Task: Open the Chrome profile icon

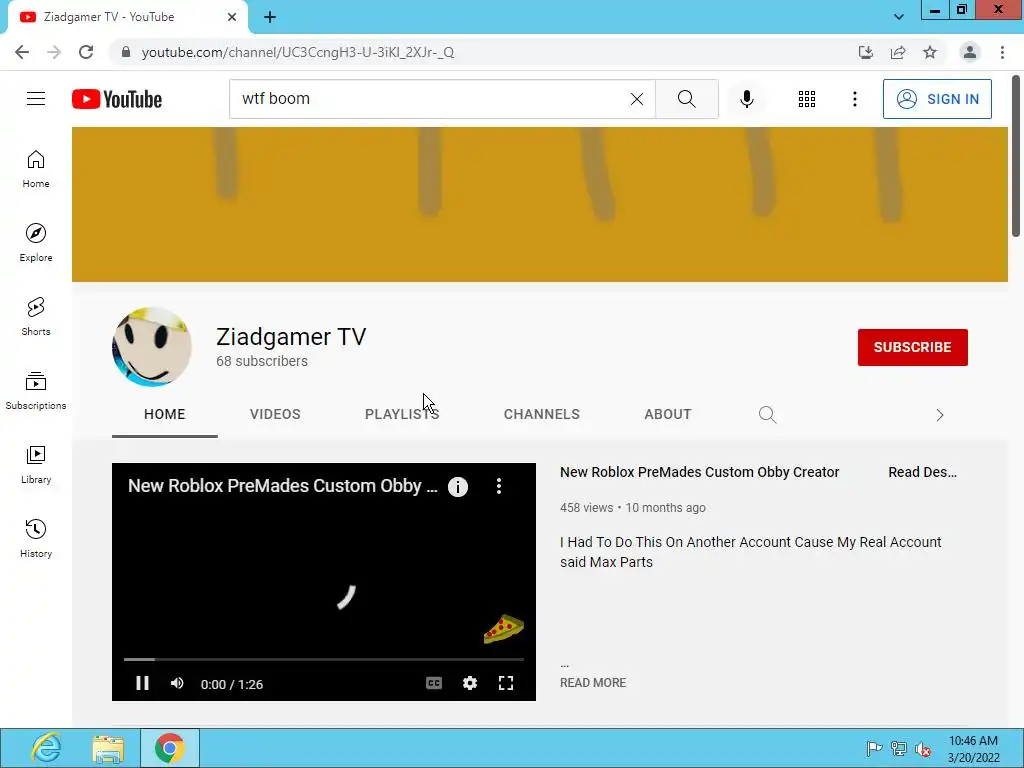Action: click(x=970, y=52)
